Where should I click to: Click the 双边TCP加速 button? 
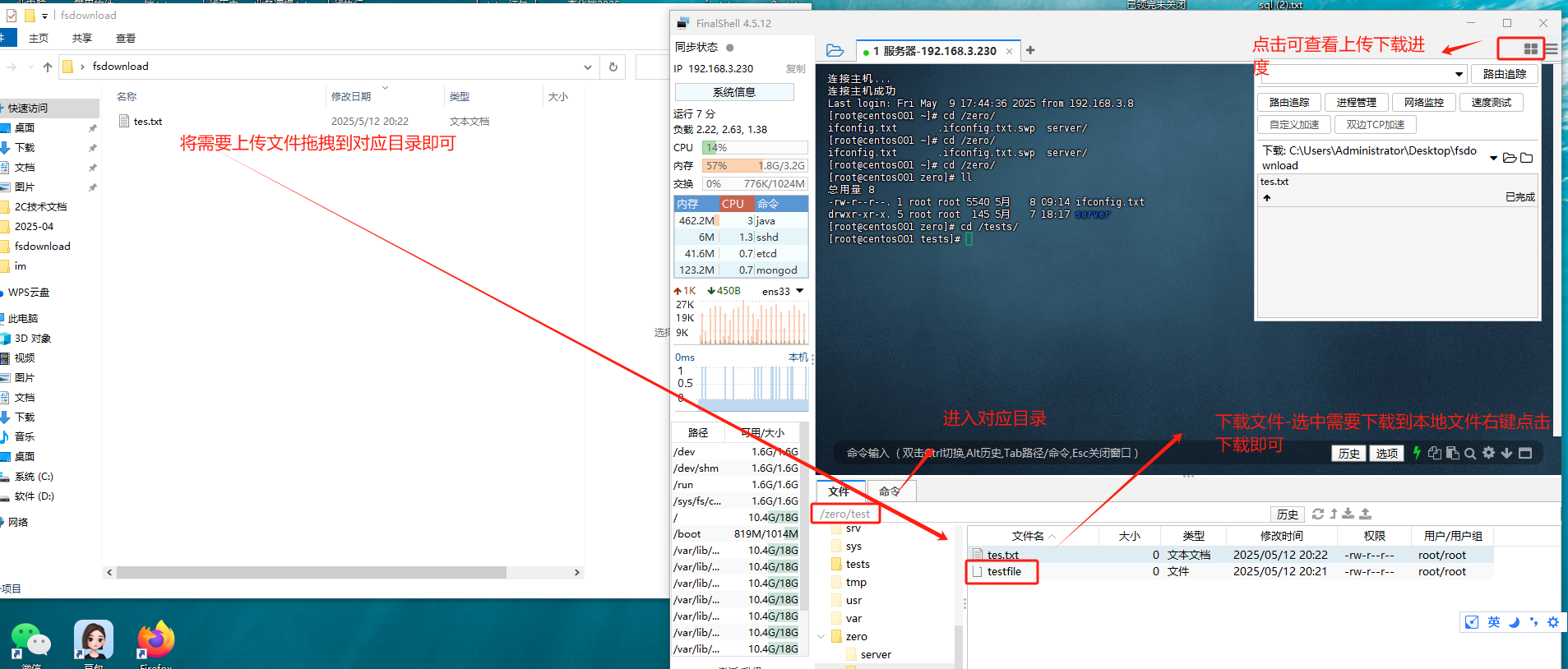point(1376,125)
